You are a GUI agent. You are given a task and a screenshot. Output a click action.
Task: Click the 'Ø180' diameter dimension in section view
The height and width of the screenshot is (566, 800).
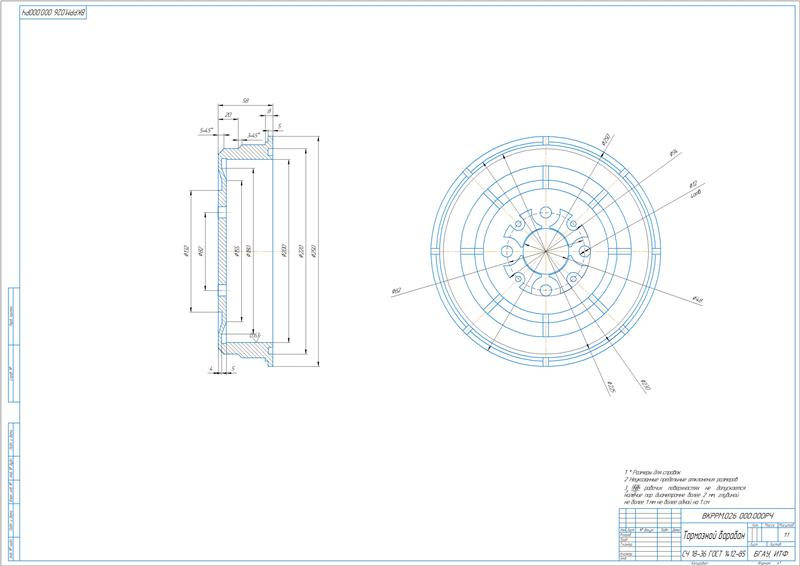point(248,251)
